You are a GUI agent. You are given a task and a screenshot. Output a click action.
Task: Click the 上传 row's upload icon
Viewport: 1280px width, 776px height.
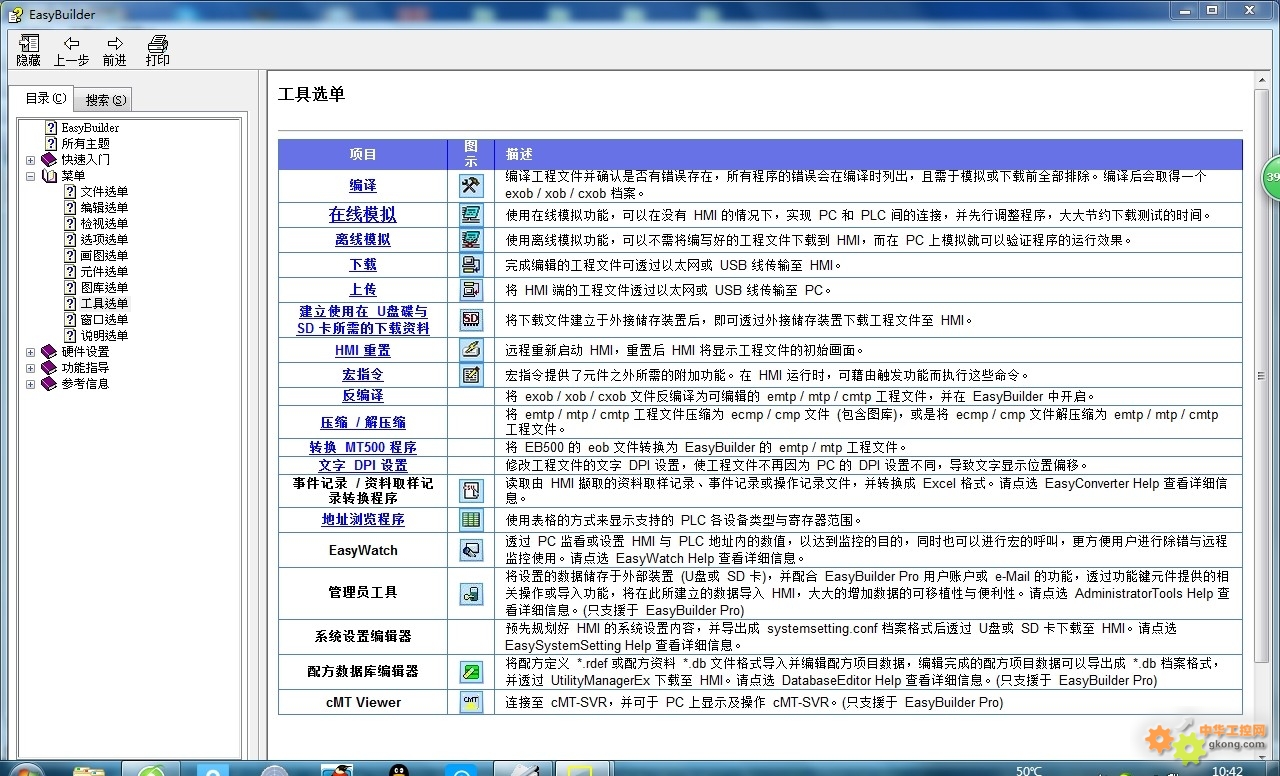tap(471, 290)
